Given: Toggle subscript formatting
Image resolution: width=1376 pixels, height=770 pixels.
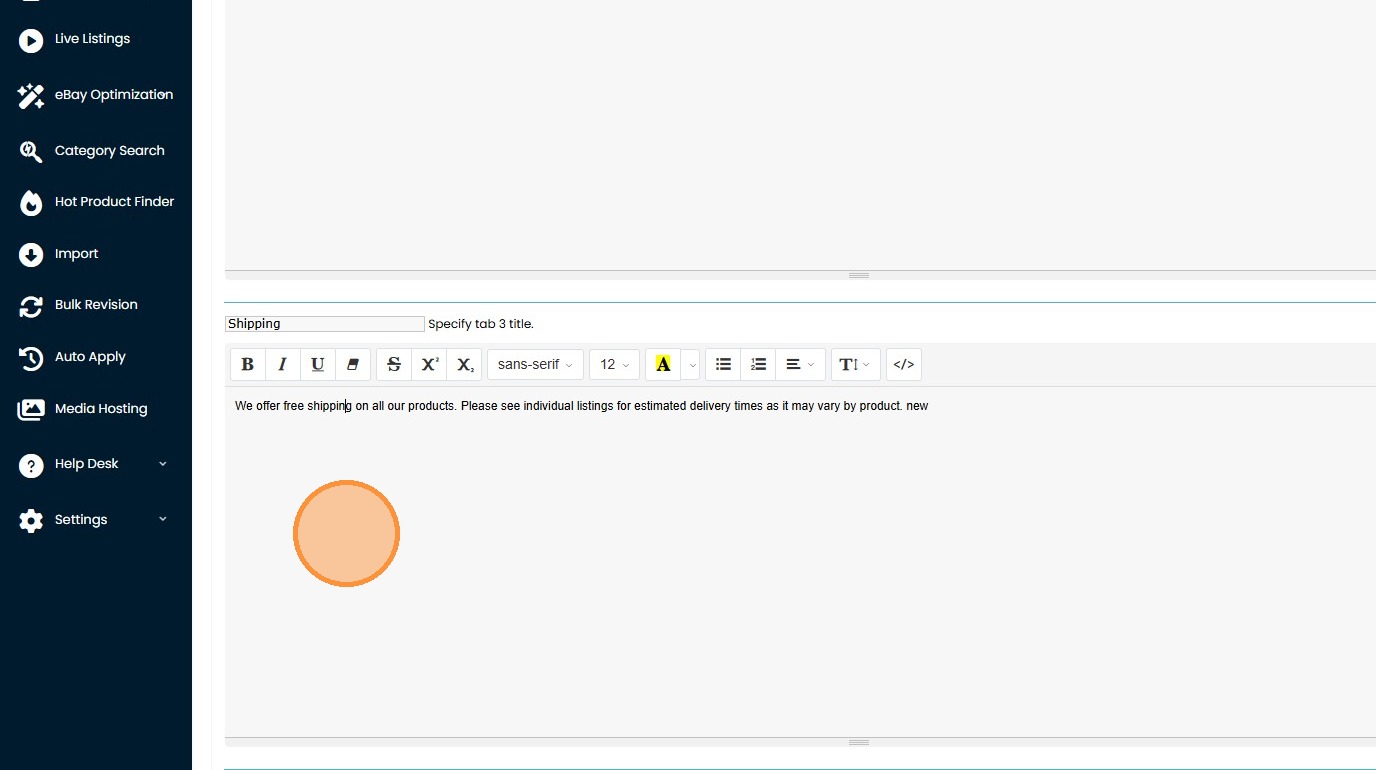Looking at the screenshot, I should pos(464,365).
